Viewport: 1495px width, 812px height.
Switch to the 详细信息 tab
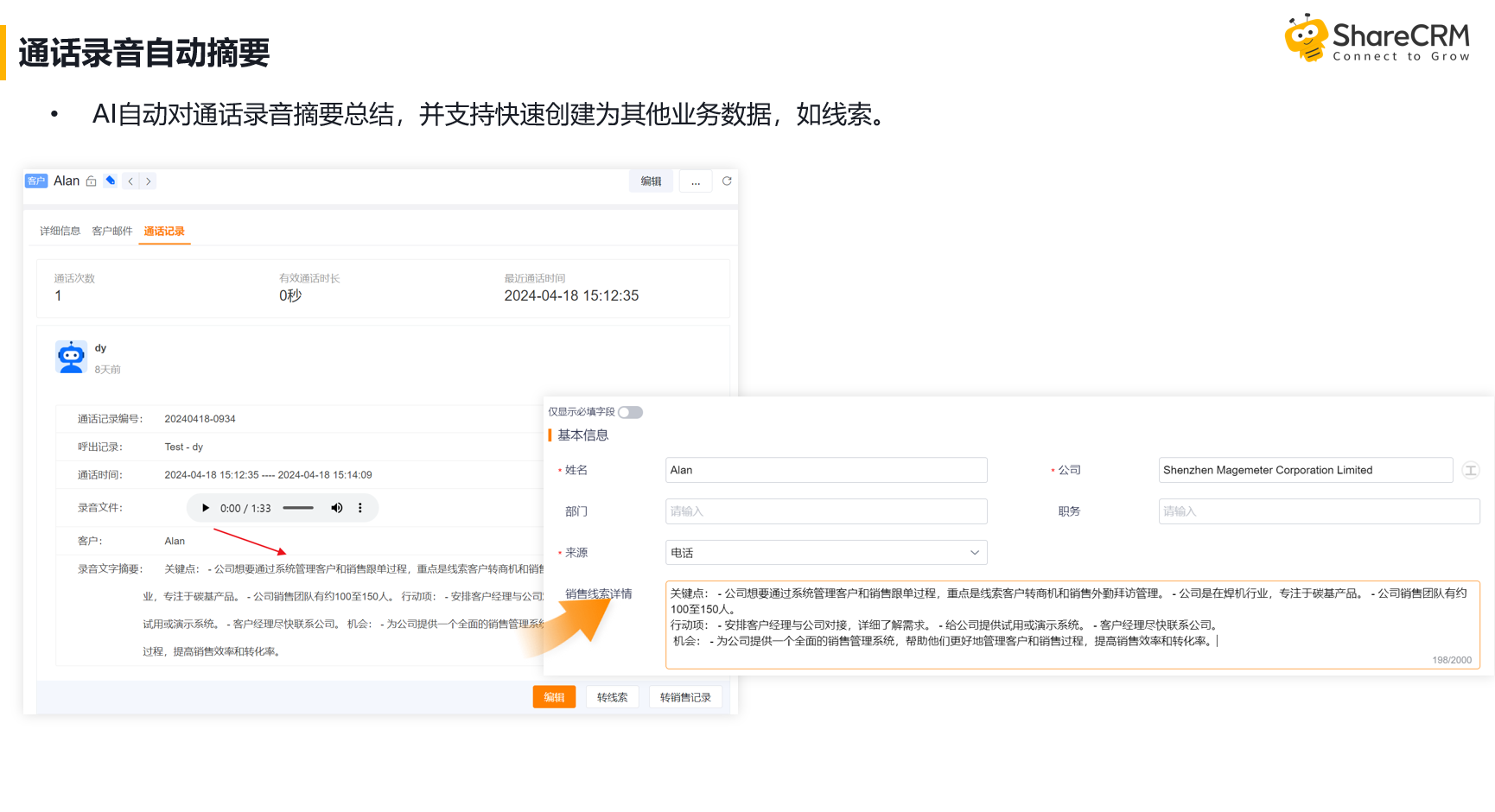[x=60, y=231]
